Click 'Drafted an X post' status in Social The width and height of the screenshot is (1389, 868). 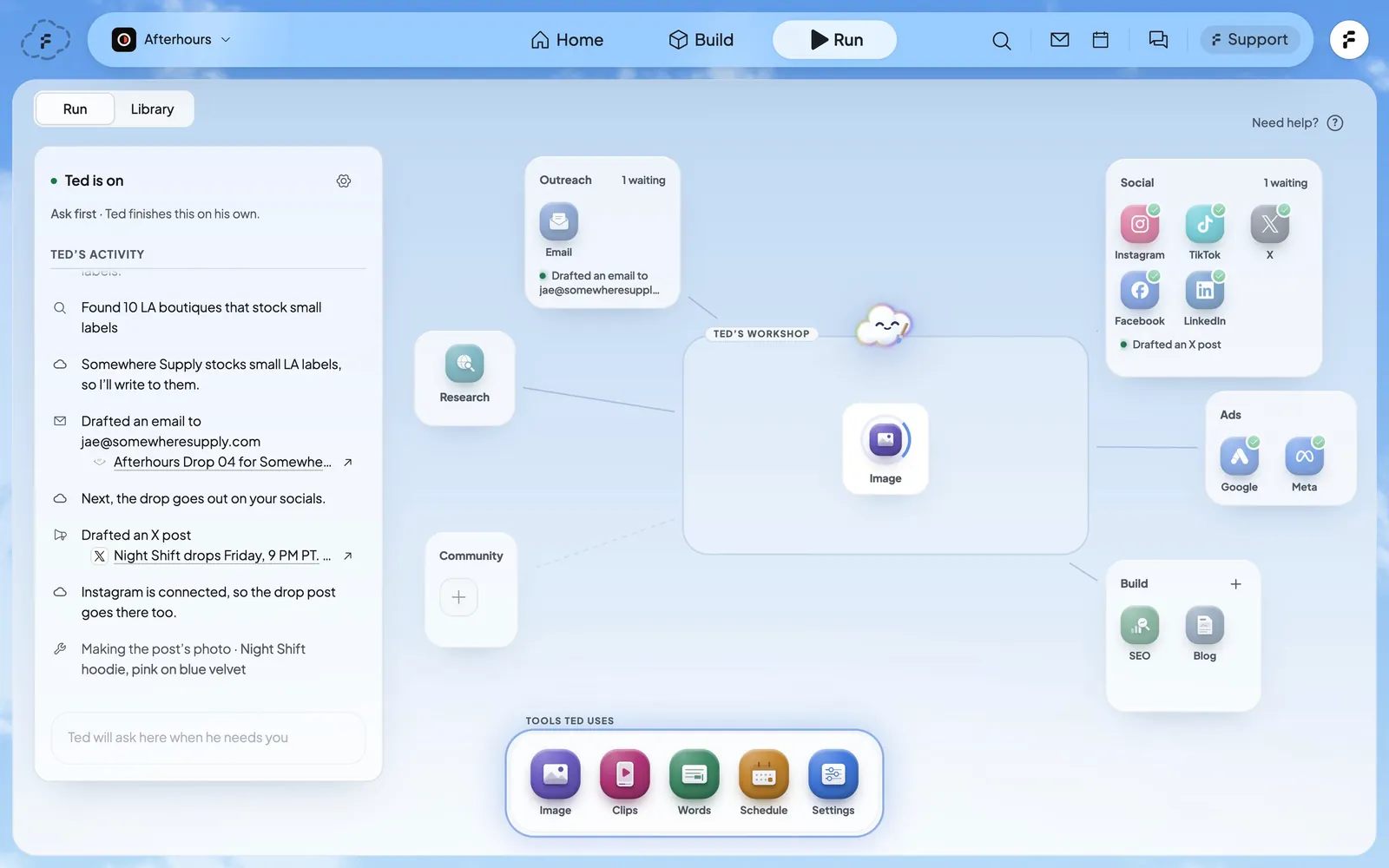coord(1175,345)
